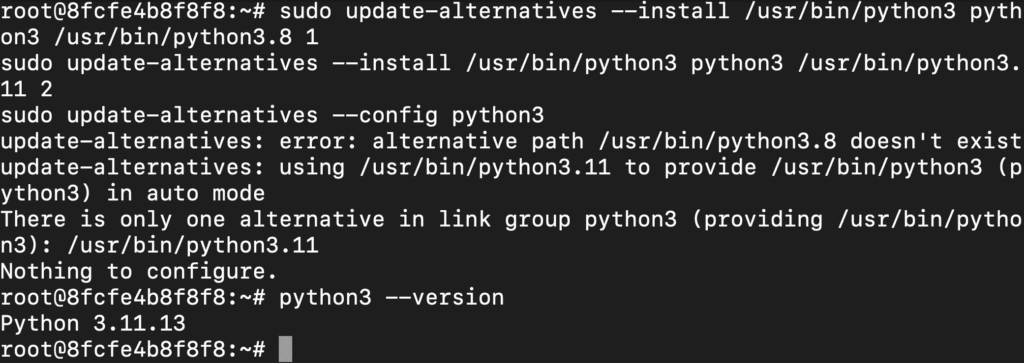
Task: Click the terminal cursor block at the prompt
Action: tap(285, 349)
